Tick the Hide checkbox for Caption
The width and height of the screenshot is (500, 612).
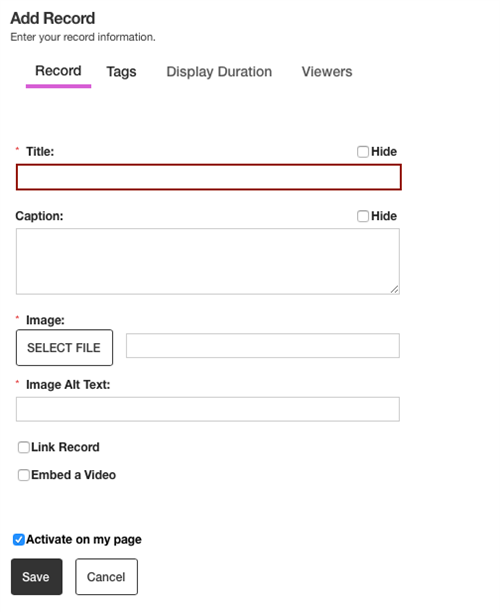[x=363, y=216]
